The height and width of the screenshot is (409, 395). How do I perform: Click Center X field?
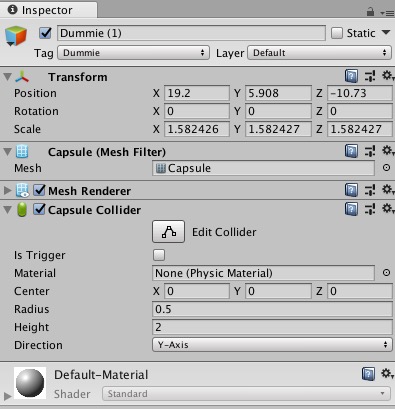tap(197, 291)
